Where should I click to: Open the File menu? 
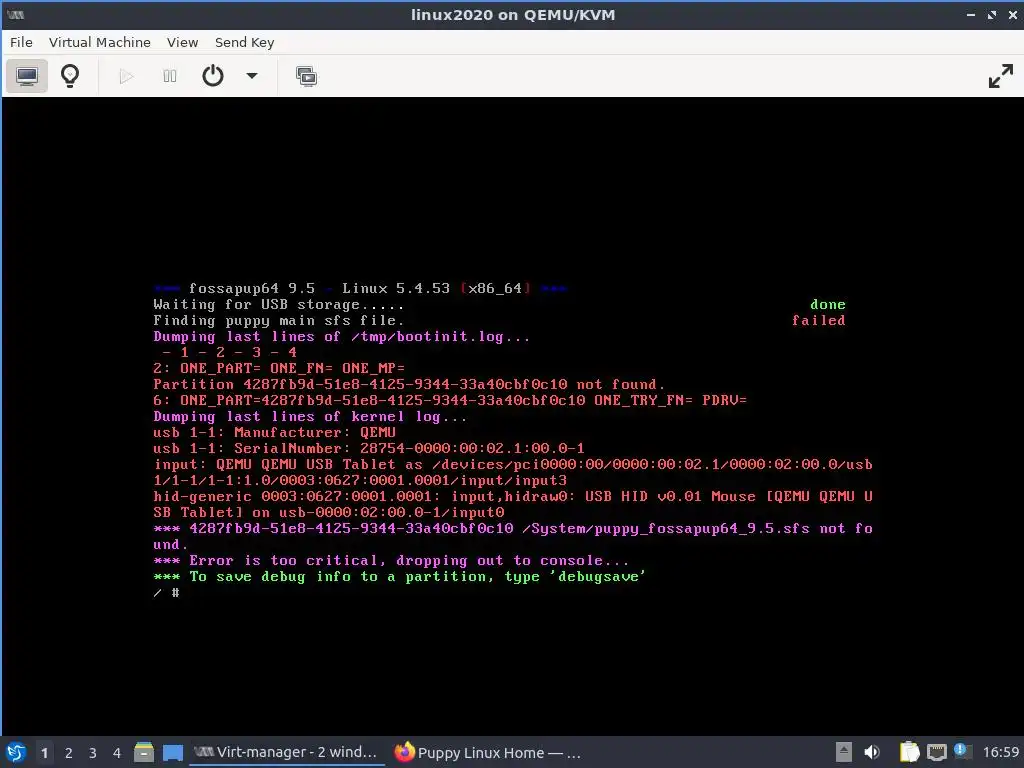click(21, 42)
